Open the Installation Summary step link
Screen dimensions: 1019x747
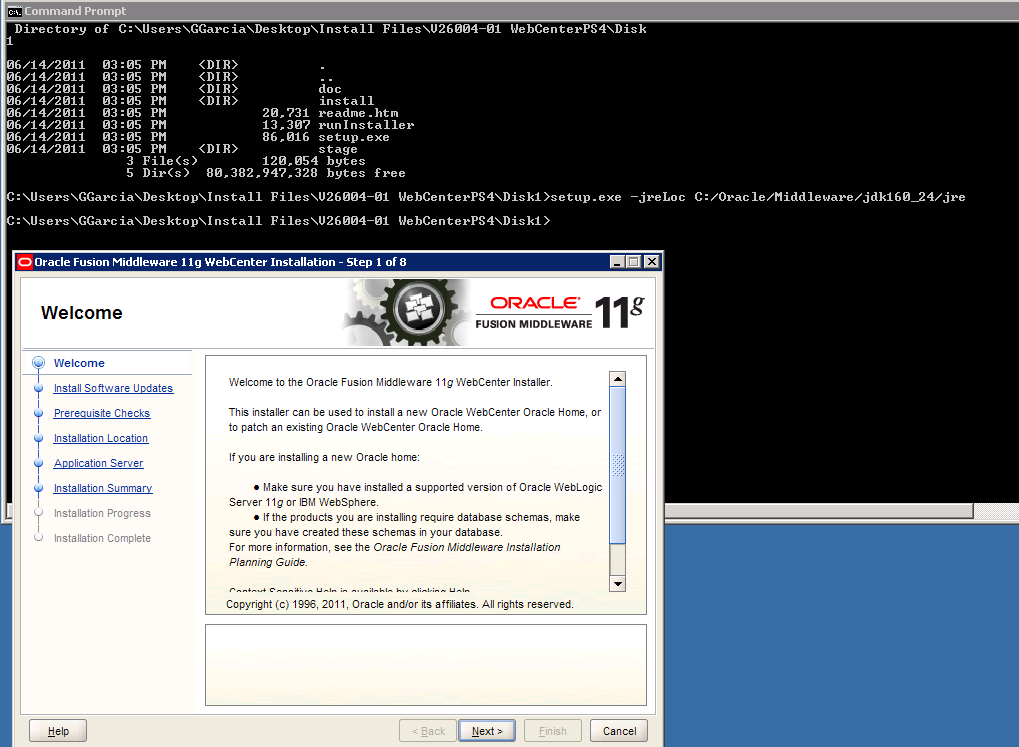pyautogui.click(x=102, y=488)
